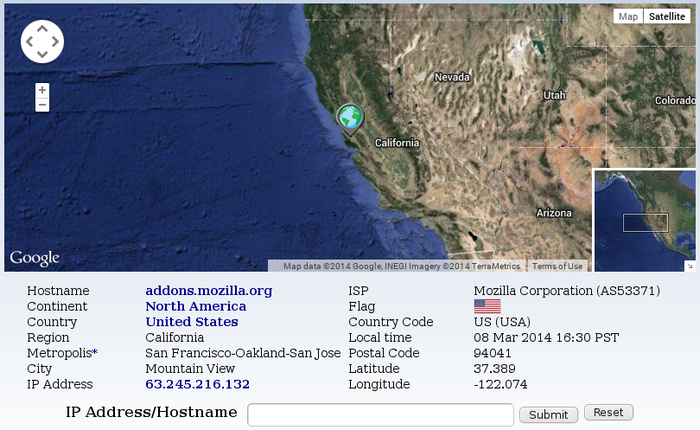Pan the map left with the arrow
Image resolution: width=700 pixels, height=430 pixels.
click(30, 42)
